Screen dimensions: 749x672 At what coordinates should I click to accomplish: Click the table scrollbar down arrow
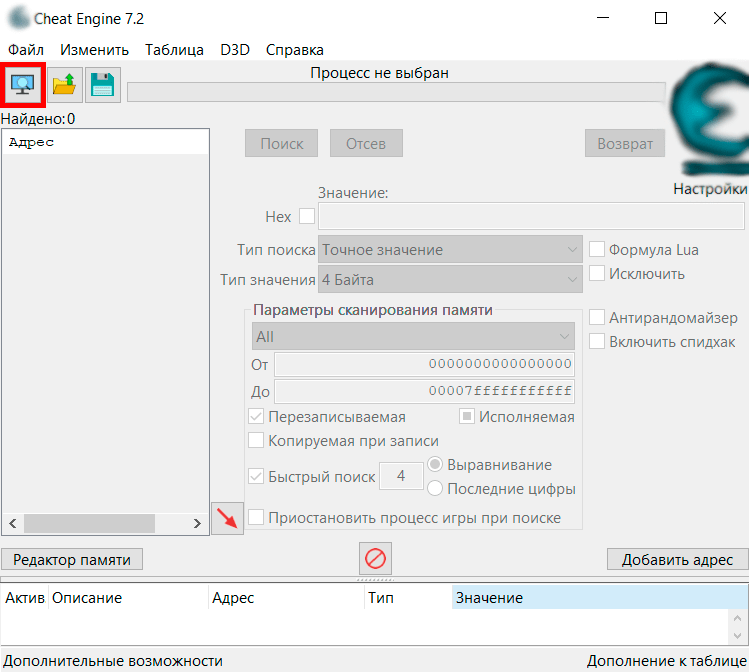coord(738,636)
